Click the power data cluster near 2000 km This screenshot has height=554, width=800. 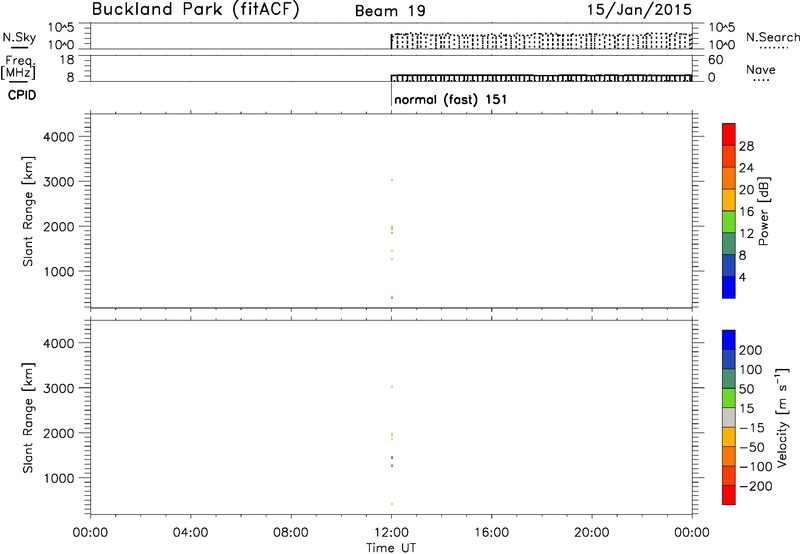point(392,230)
